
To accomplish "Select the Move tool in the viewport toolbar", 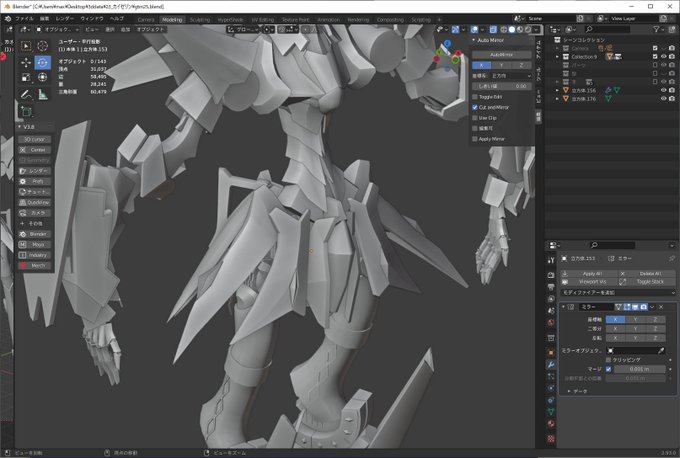I will pyautogui.click(x=26, y=62).
